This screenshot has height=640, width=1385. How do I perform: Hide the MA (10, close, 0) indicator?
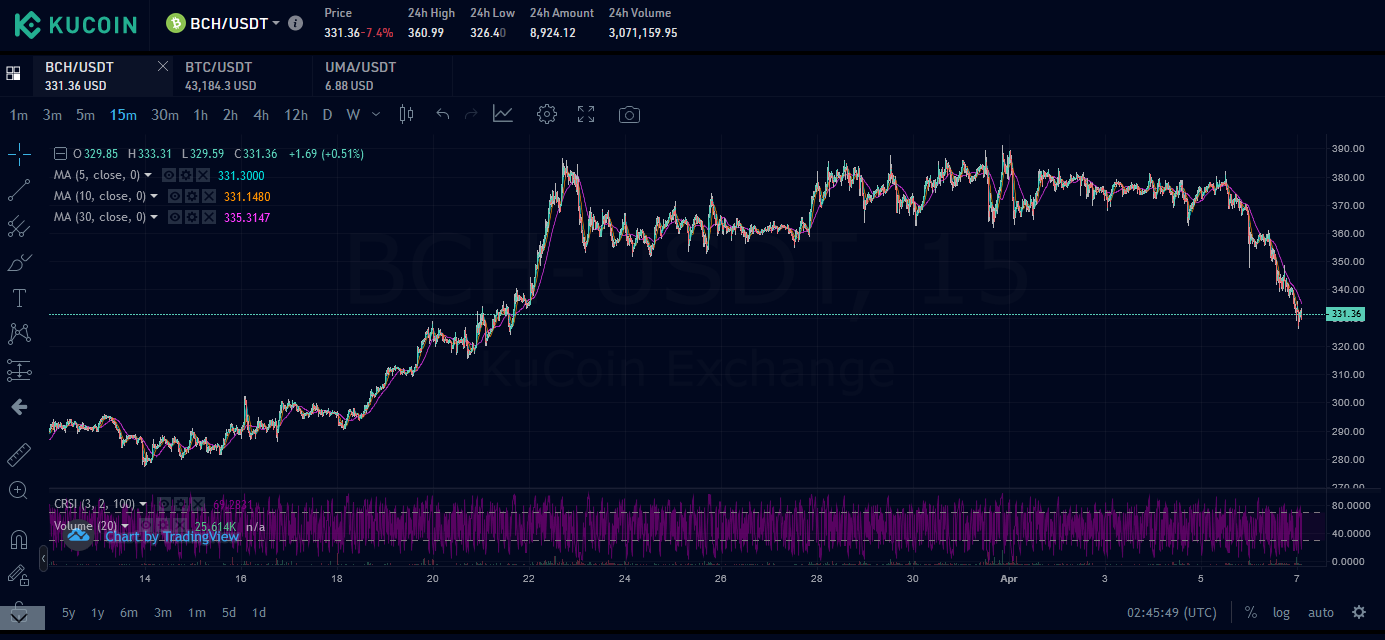tap(174, 196)
